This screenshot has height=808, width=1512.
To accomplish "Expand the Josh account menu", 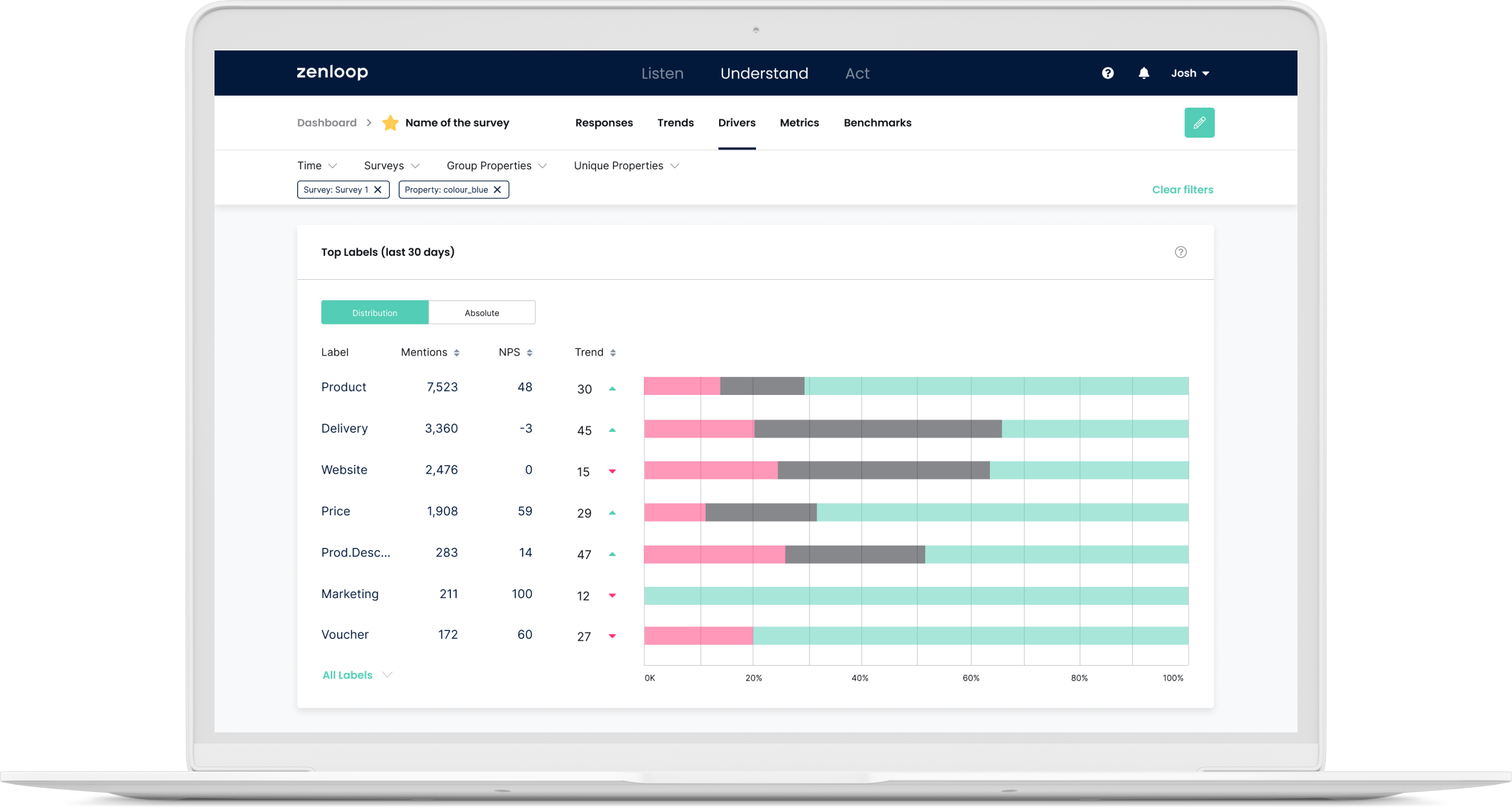I will pos(1190,73).
